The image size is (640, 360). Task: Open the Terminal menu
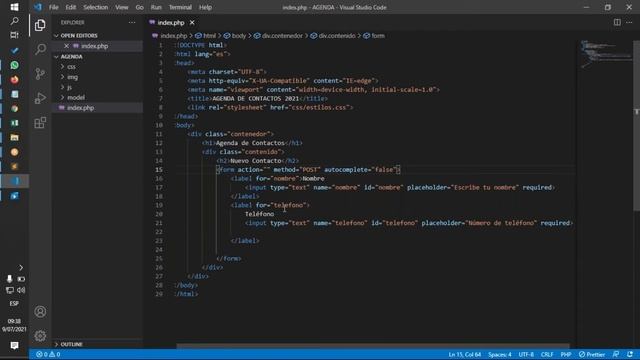click(x=180, y=7)
